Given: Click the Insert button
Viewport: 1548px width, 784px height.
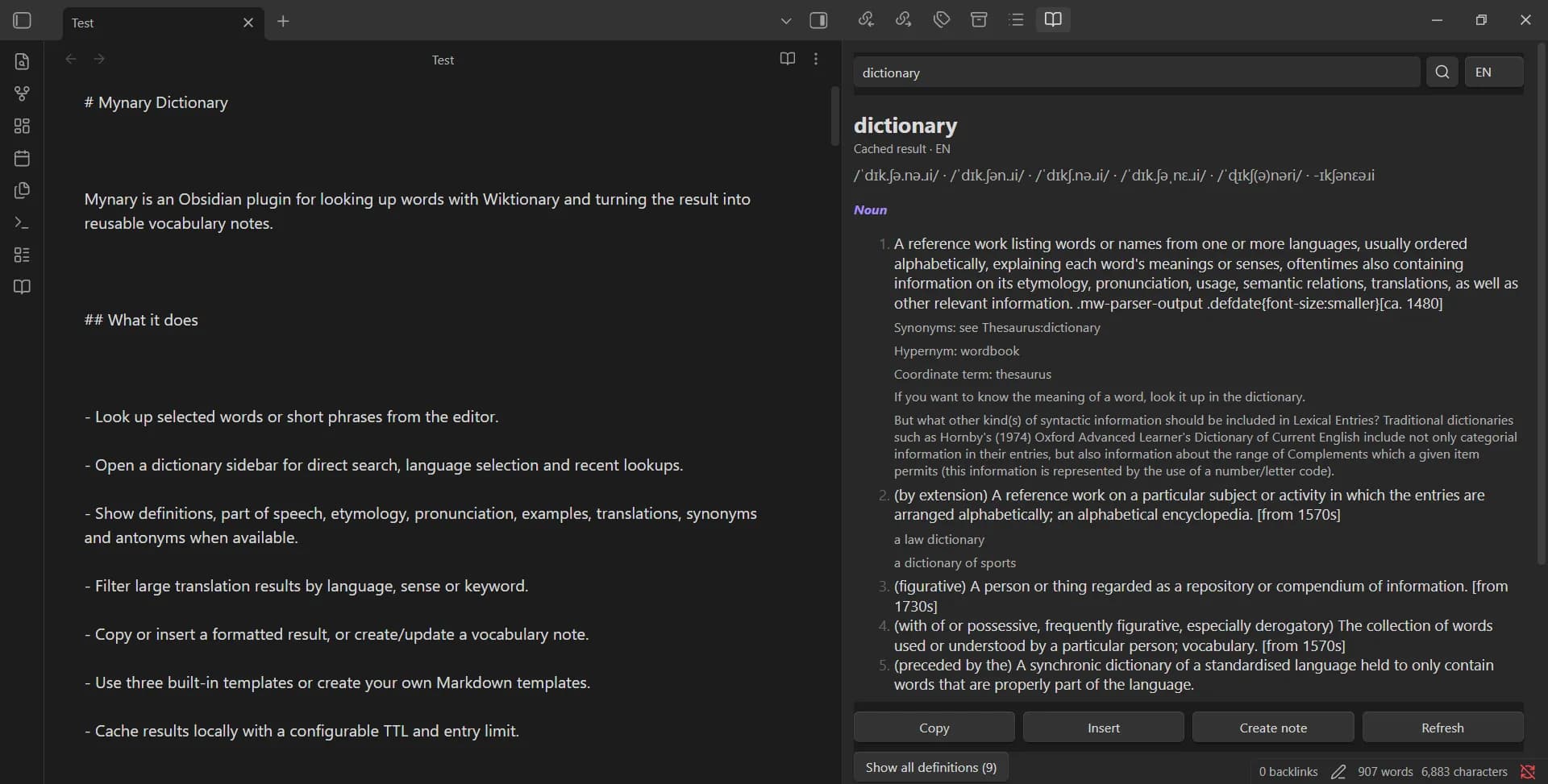Looking at the screenshot, I should pos(1104,728).
